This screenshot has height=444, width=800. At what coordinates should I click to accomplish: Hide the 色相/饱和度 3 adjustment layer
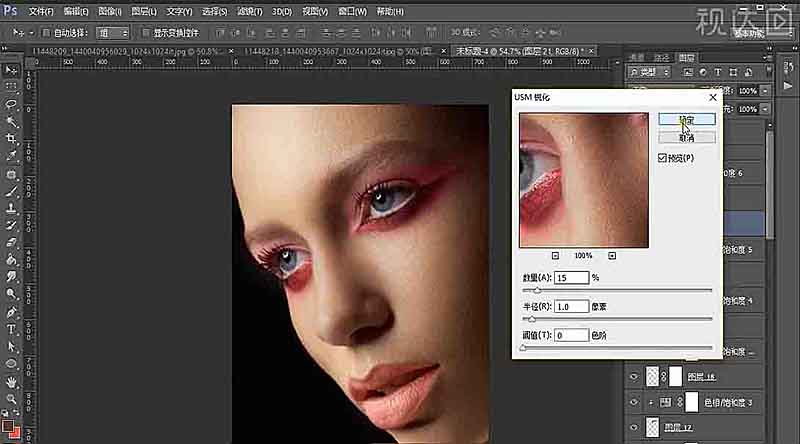[x=634, y=402]
